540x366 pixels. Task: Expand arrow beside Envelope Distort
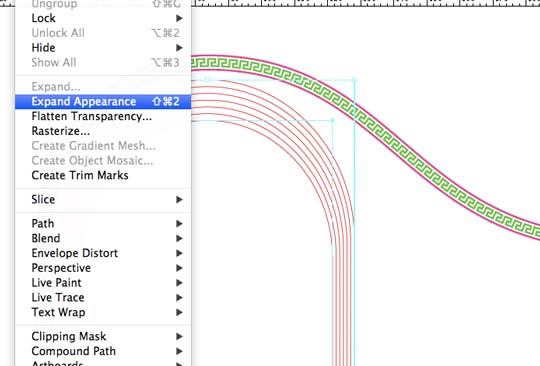pos(179,253)
